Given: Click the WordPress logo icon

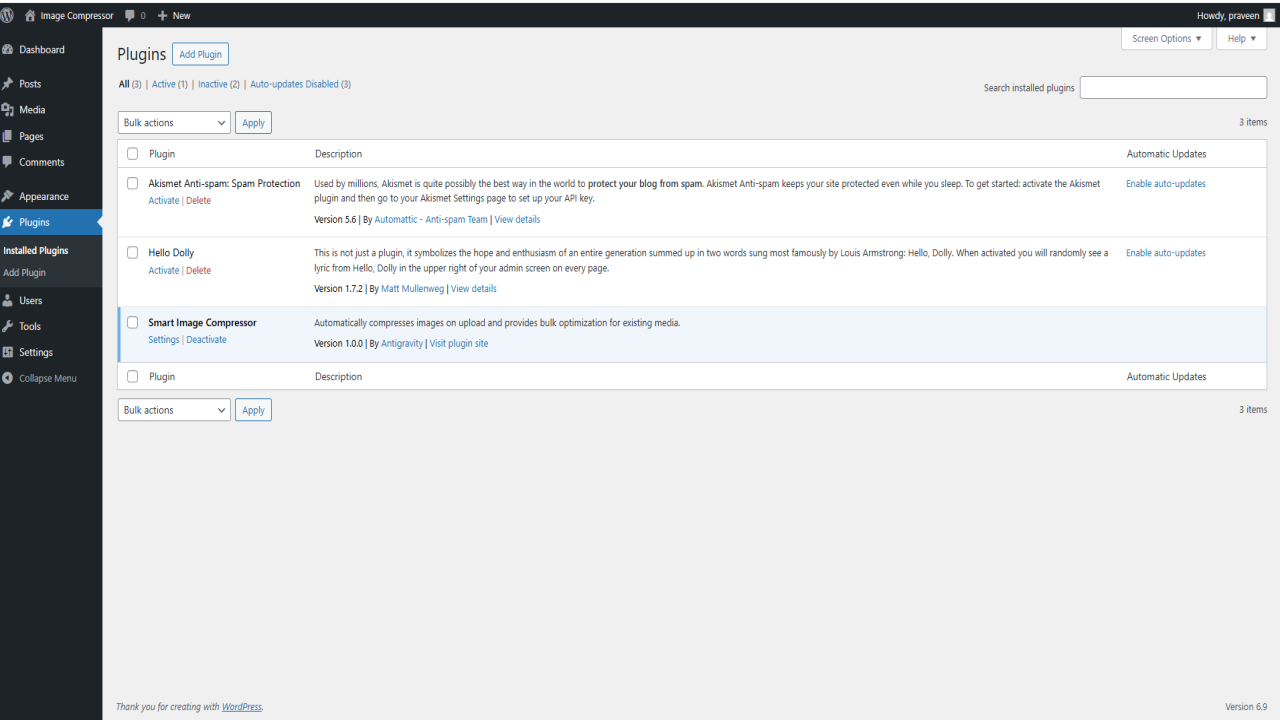Looking at the screenshot, I should click(7, 15).
